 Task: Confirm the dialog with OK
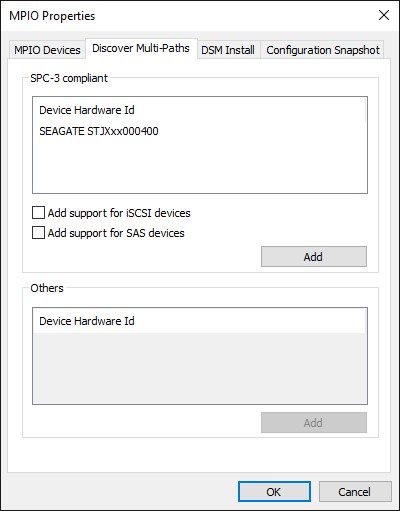tap(274, 492)
